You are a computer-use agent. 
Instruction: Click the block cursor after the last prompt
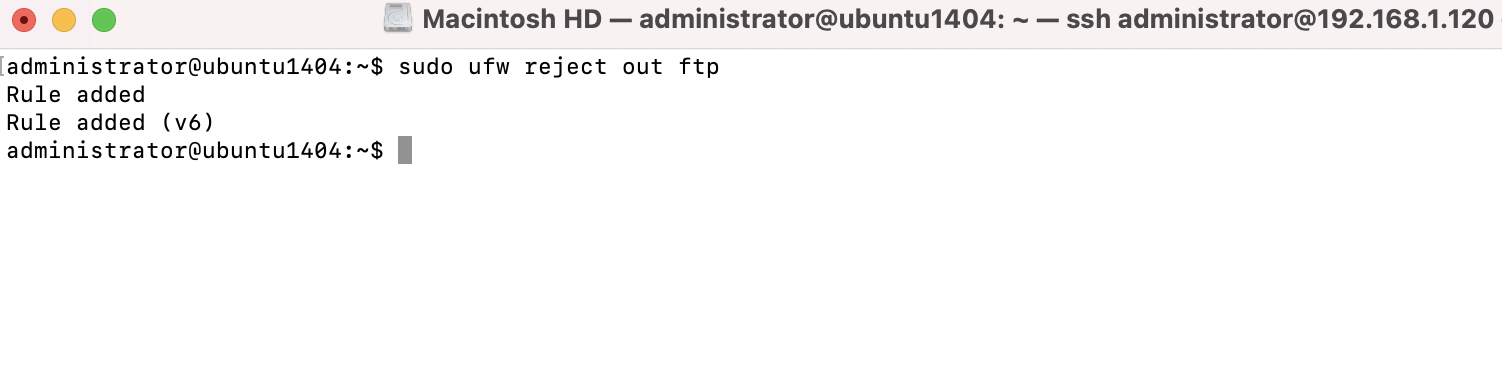pyautogui.click(x=405, y=151)
